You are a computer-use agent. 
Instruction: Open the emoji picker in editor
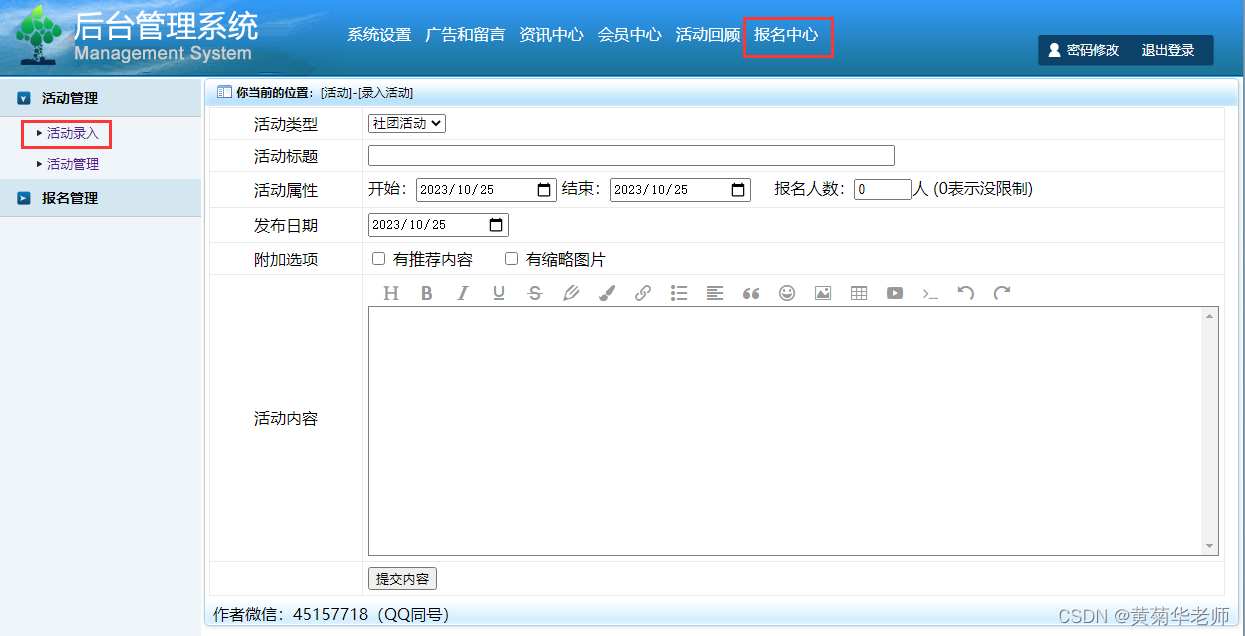pos(787,293)
